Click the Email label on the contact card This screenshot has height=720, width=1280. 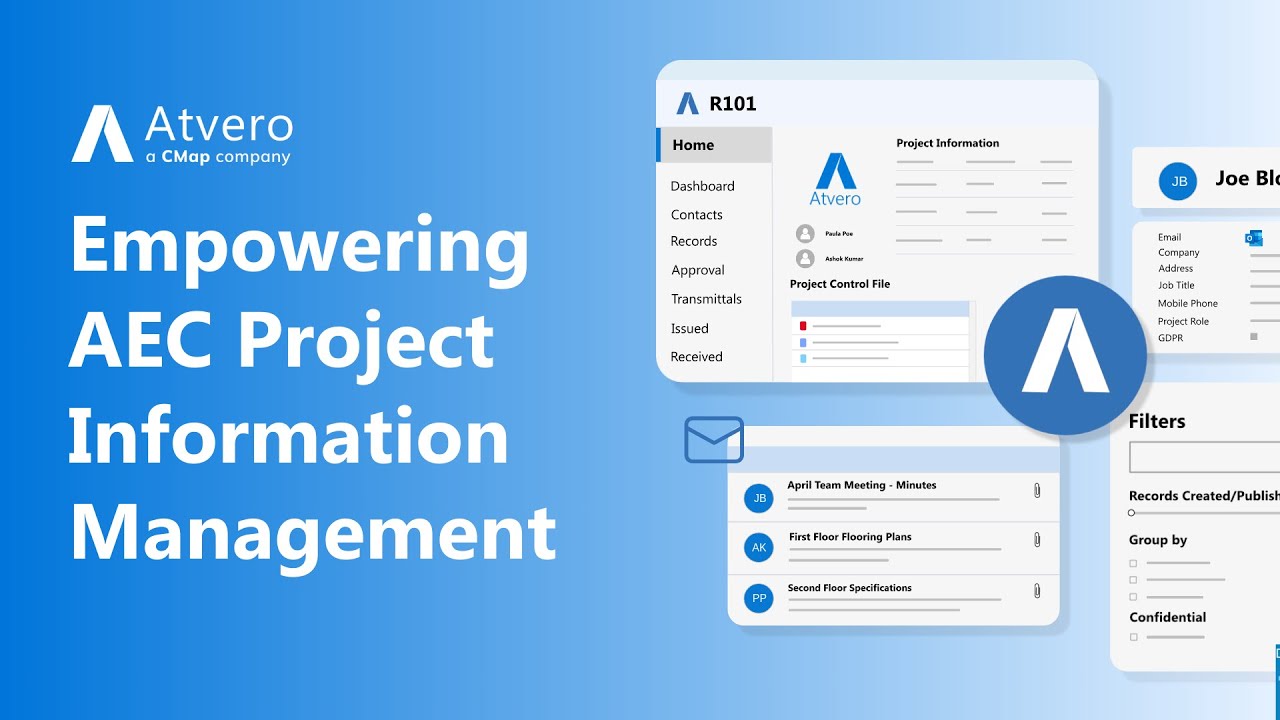coord(1169,237)
